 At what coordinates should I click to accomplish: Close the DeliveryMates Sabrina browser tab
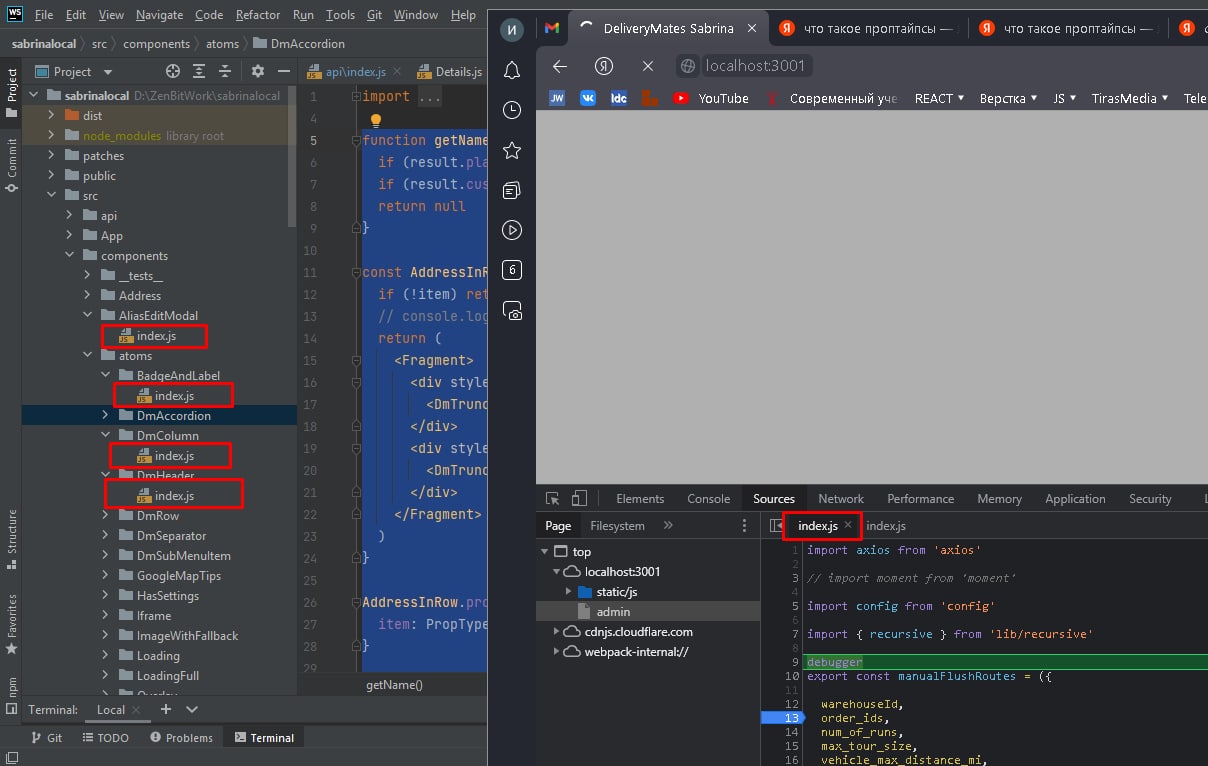753,28
